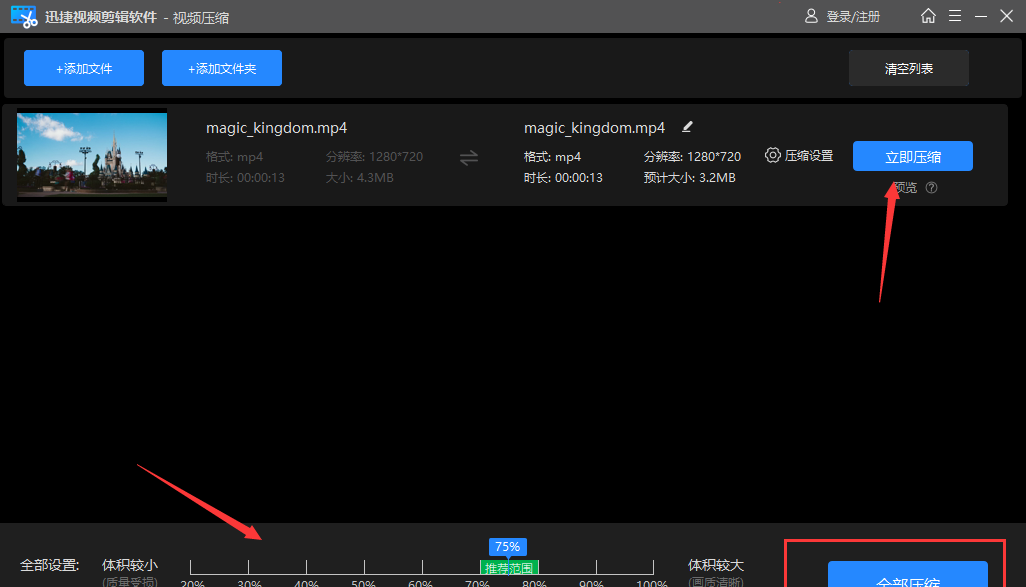The width and height of the screenshot is (1026, 587).
Task: Click the output 格式: mp4 text
Action: pyautogui.click(x=552, y=156)
